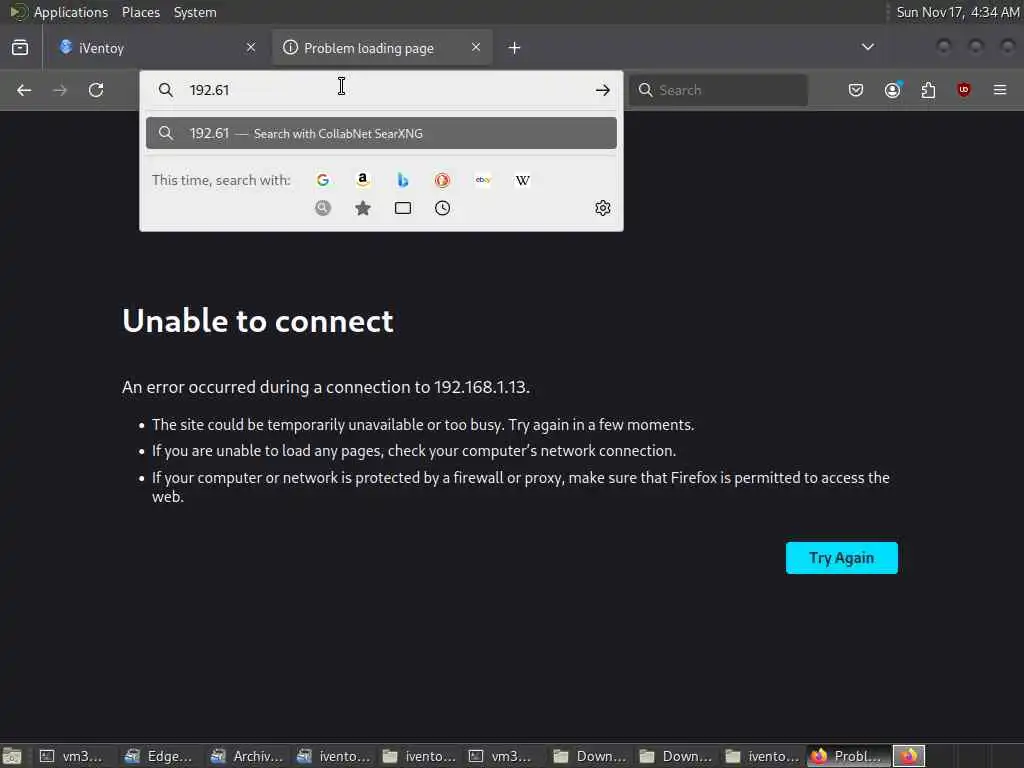
Task: Search in history clock icon
Action: pos(442,208)
